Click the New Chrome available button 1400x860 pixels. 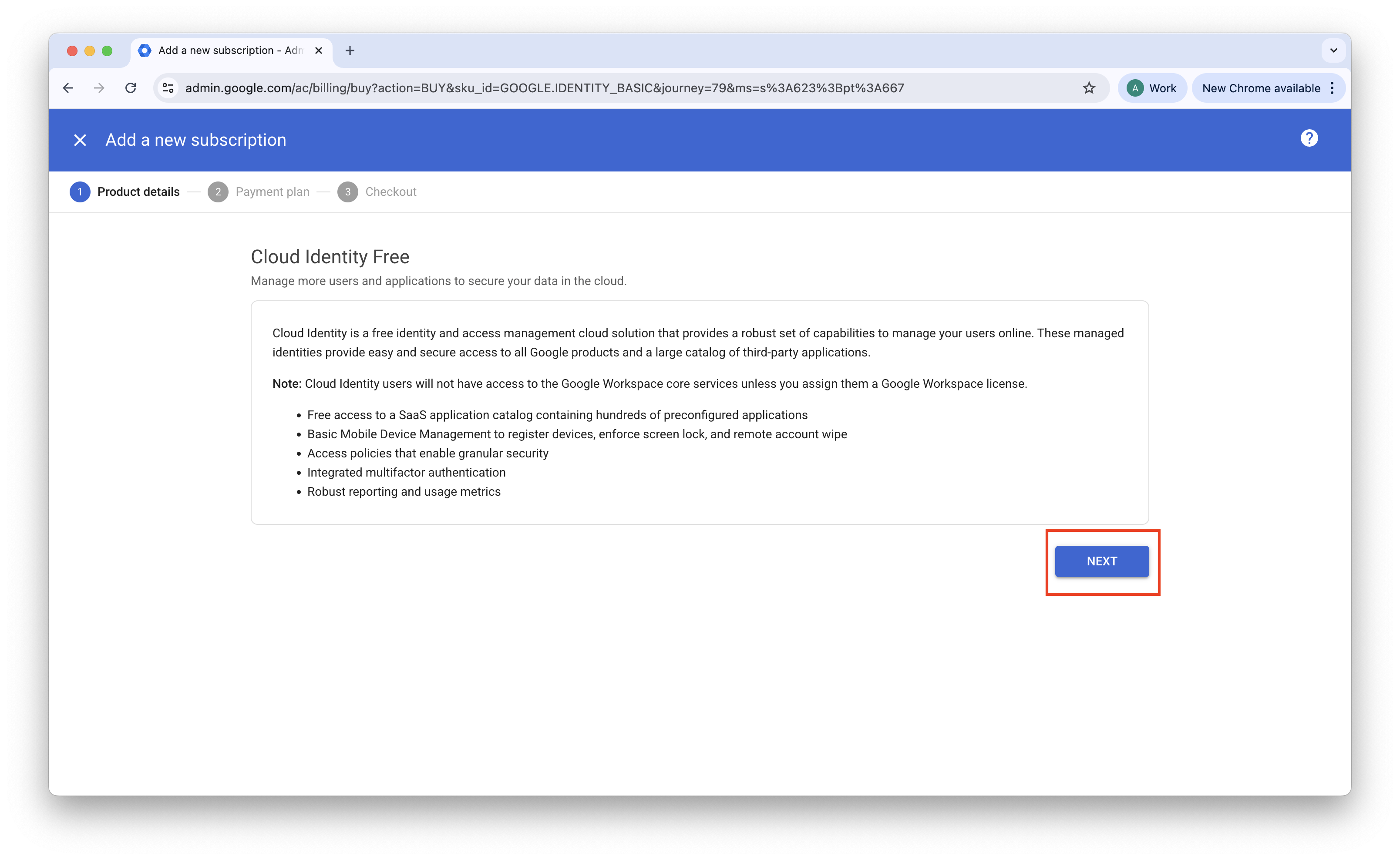tap(1260, 88)
